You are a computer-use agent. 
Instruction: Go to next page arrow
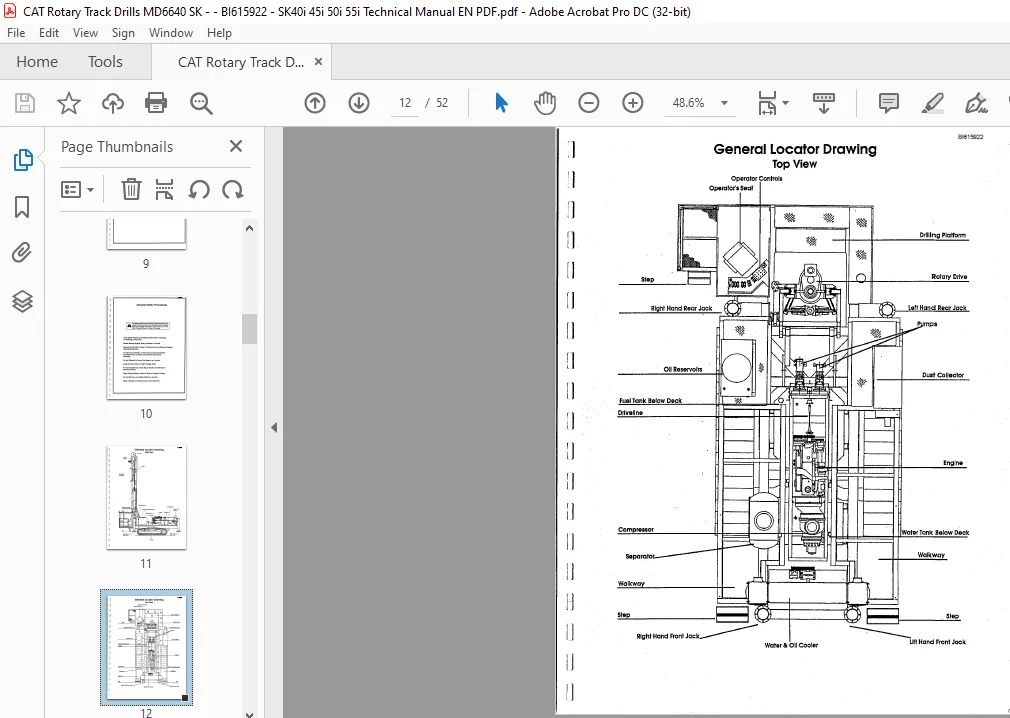tap(359, 103)
